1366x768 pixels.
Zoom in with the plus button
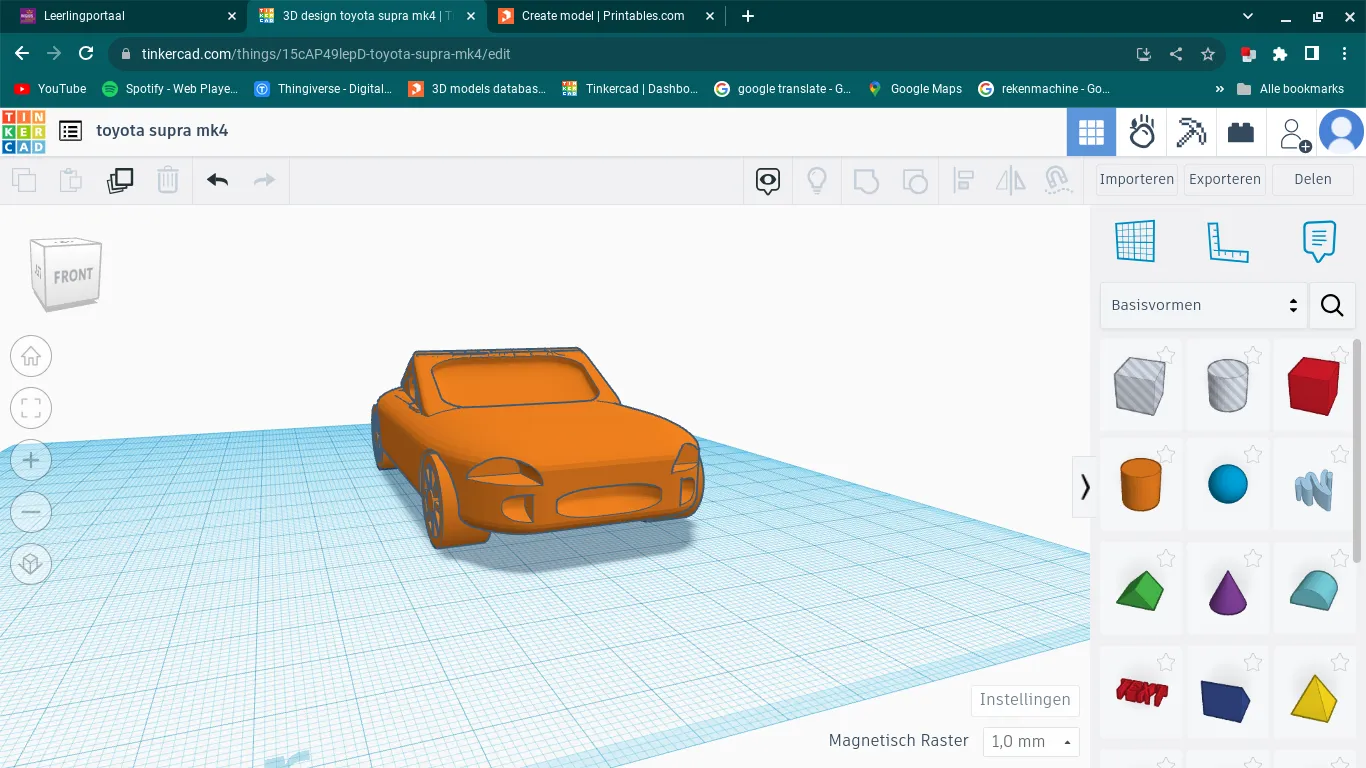tap(31, 460)
